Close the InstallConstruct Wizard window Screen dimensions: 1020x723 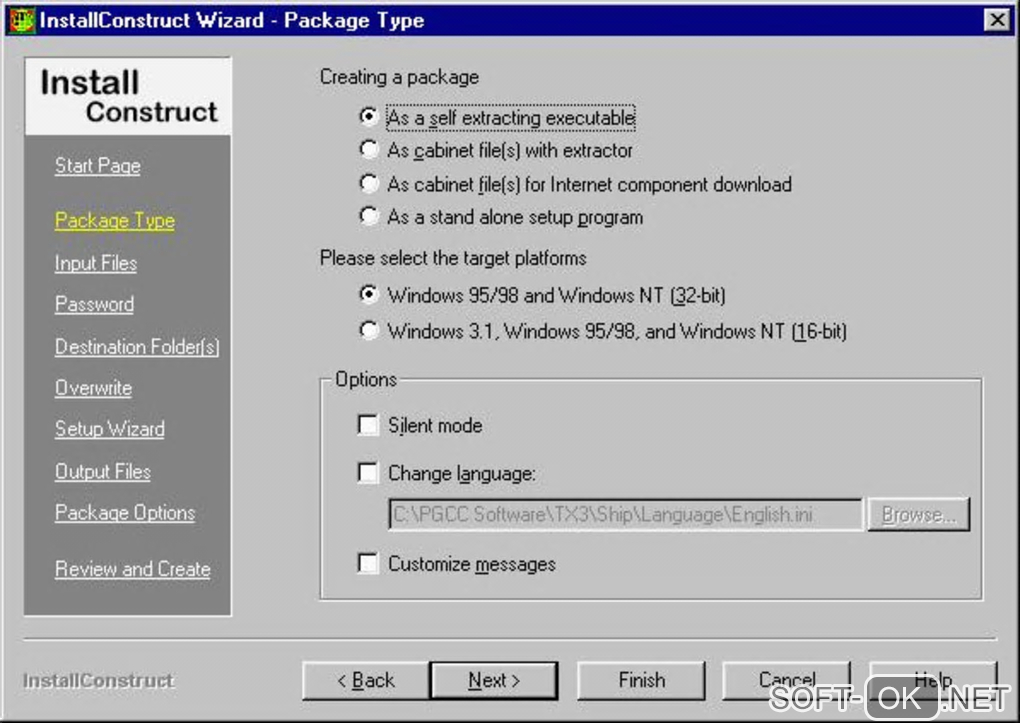(x=997, y=20)
